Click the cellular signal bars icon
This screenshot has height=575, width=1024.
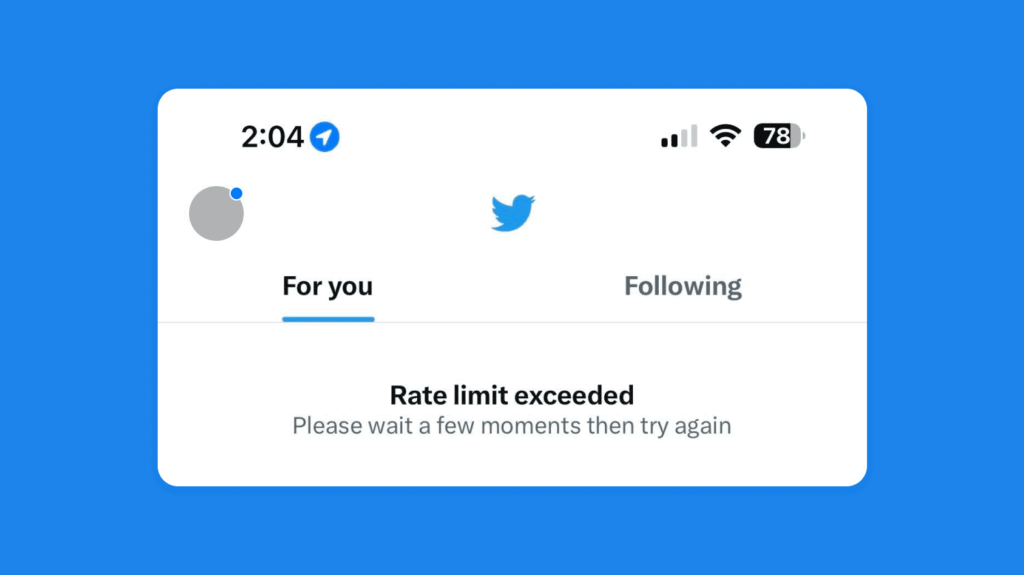(x=679, y=137)
